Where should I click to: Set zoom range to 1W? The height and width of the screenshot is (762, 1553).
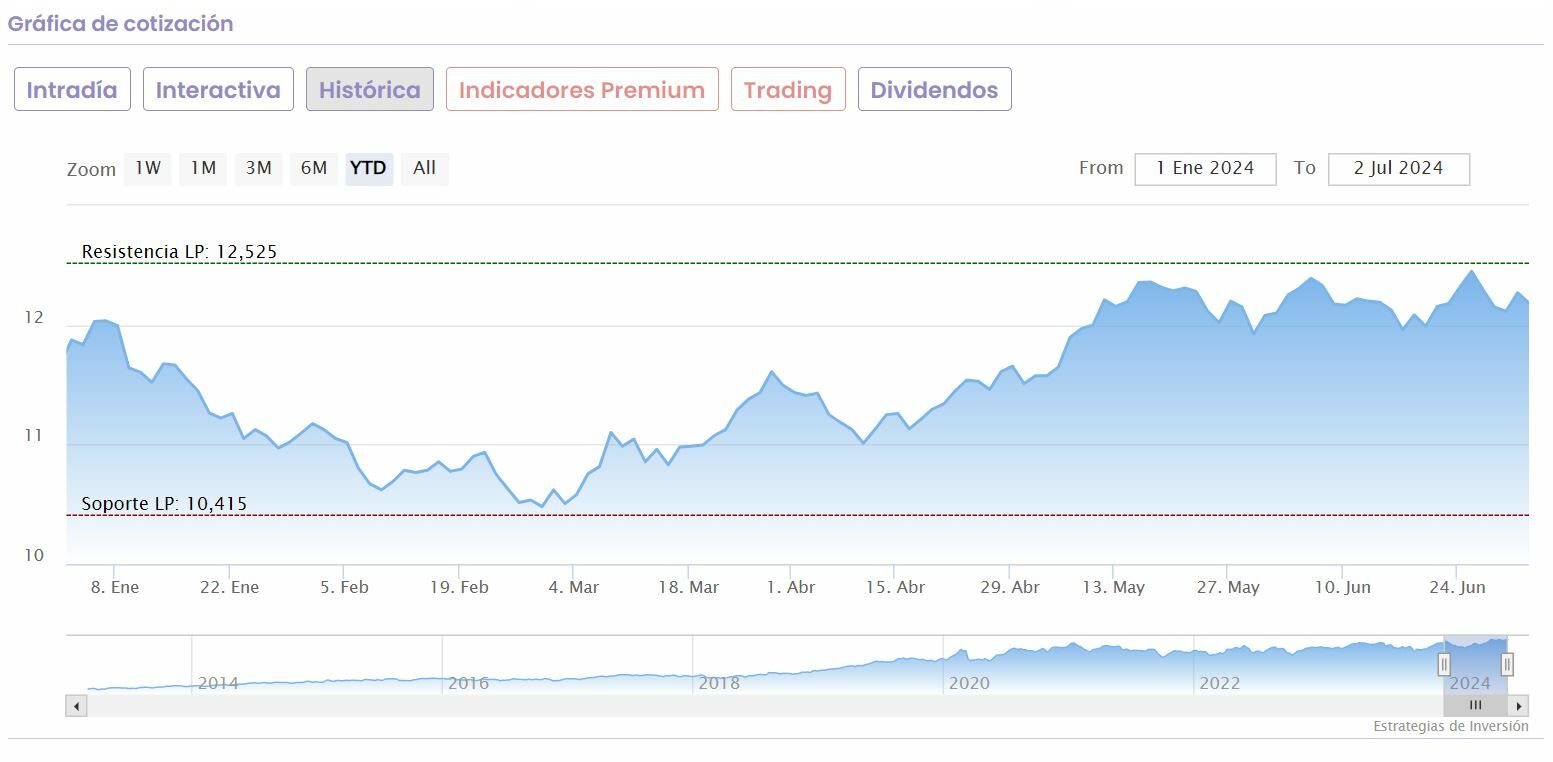coord(148,168)
